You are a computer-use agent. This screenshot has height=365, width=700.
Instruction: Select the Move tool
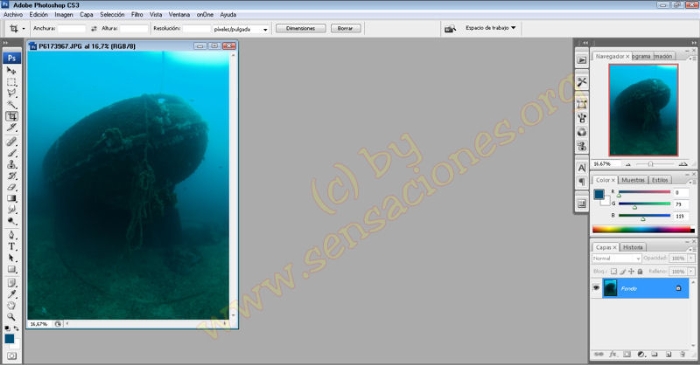click(x=12, y=71)
